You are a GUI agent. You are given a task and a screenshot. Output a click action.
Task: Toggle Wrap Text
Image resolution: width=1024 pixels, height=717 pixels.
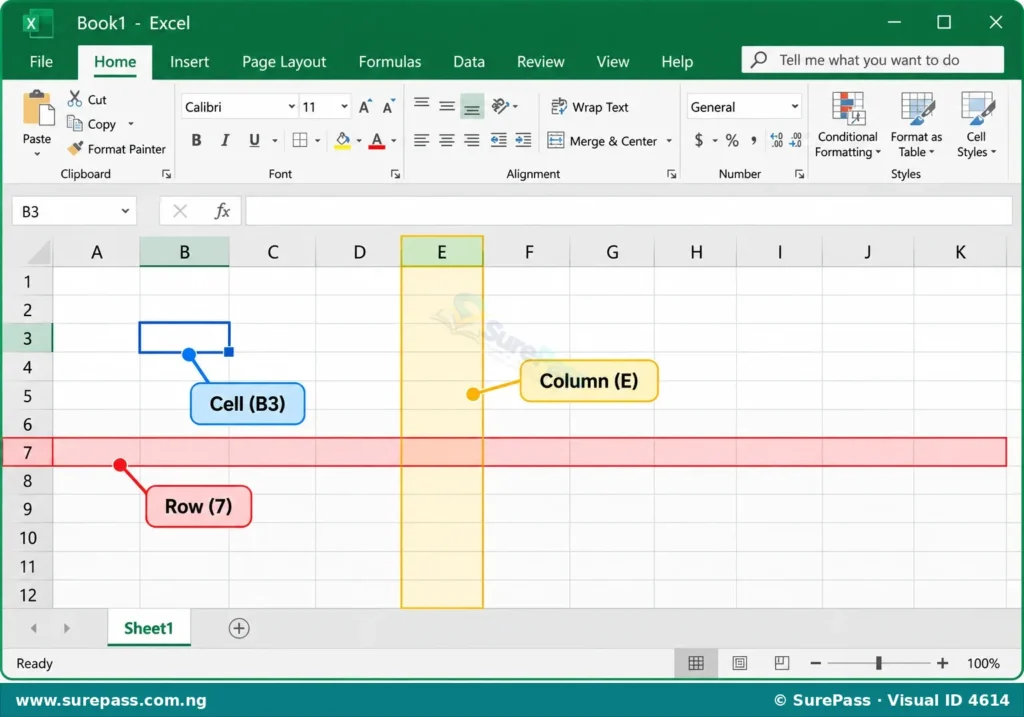coord(590,106)
